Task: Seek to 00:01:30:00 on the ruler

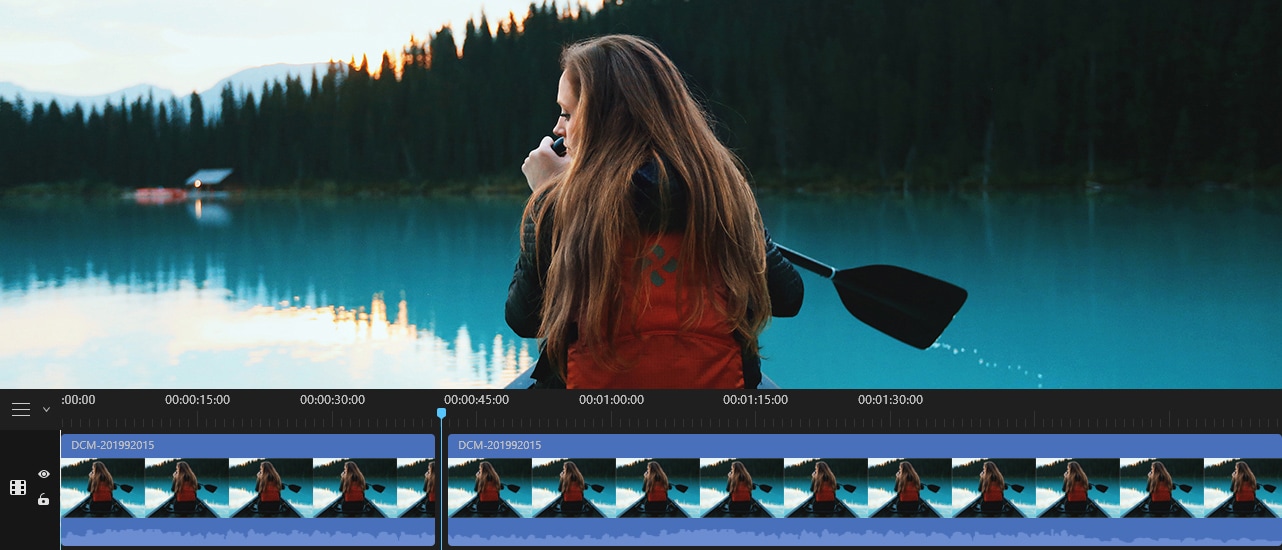Action: click(890, 400)
